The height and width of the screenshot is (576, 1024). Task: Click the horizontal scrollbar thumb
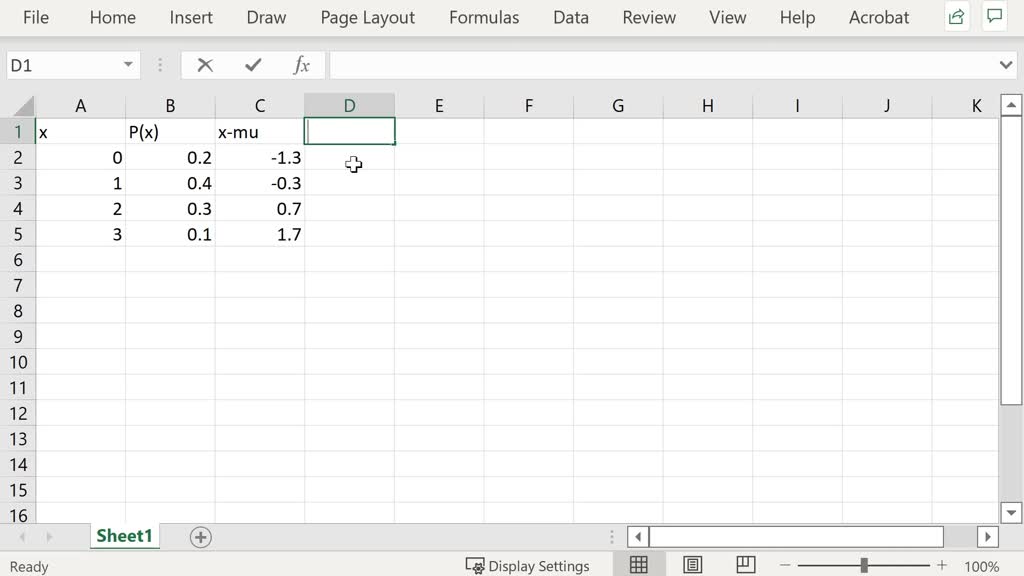(796, 537)
